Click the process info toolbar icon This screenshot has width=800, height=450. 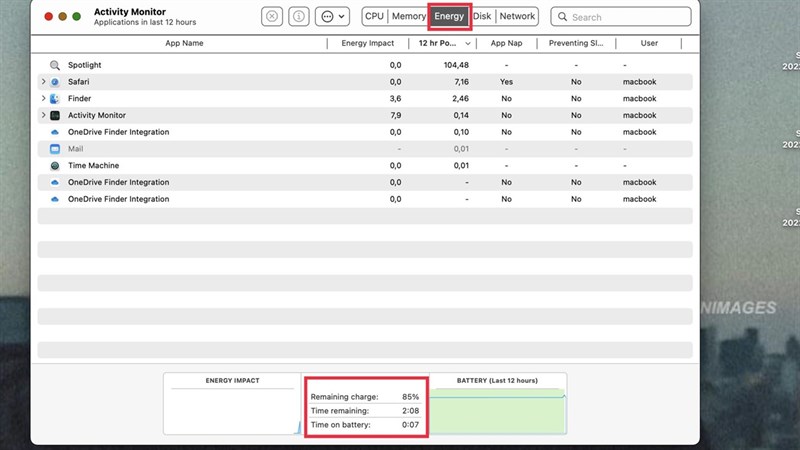[299, 16]
